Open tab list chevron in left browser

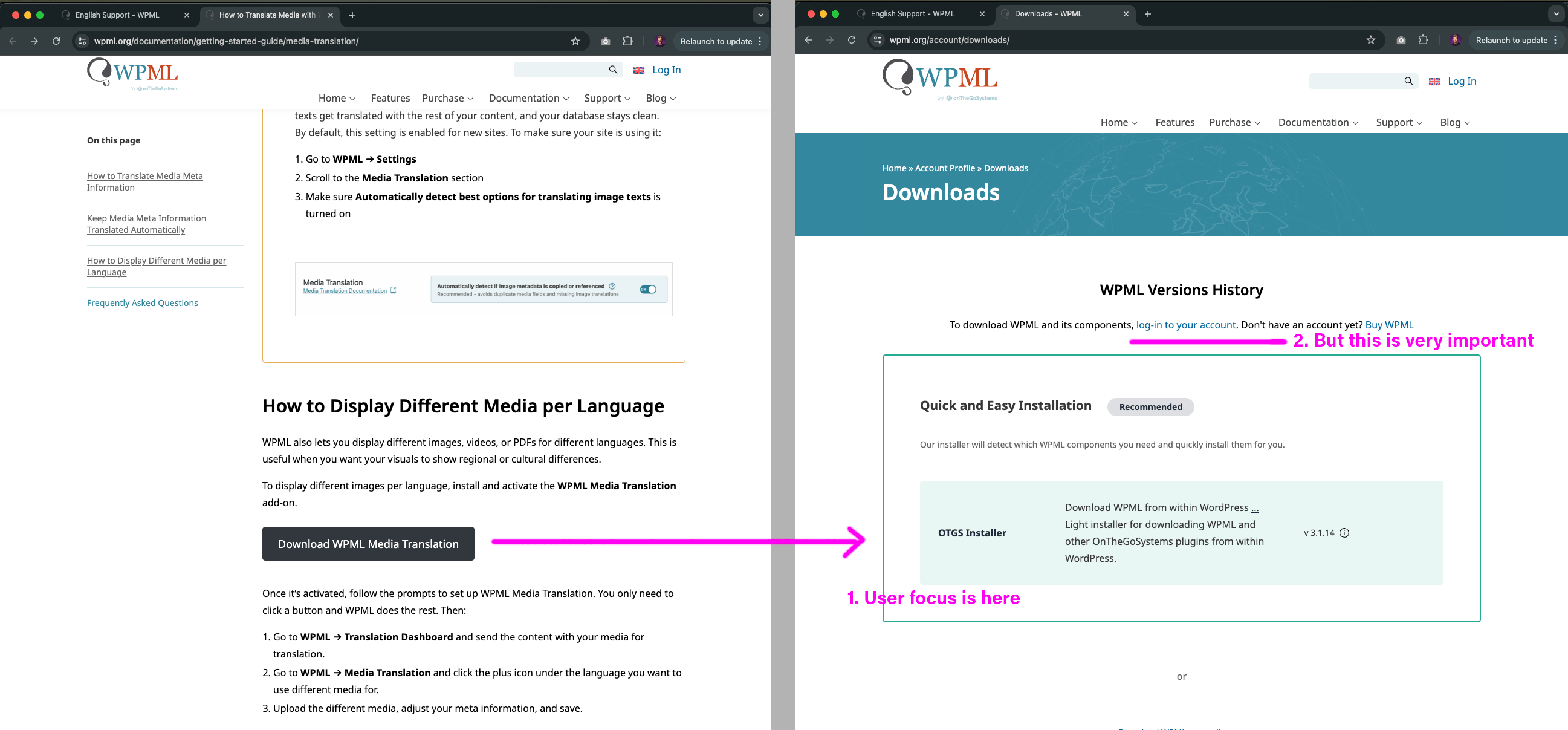[760, 15]
